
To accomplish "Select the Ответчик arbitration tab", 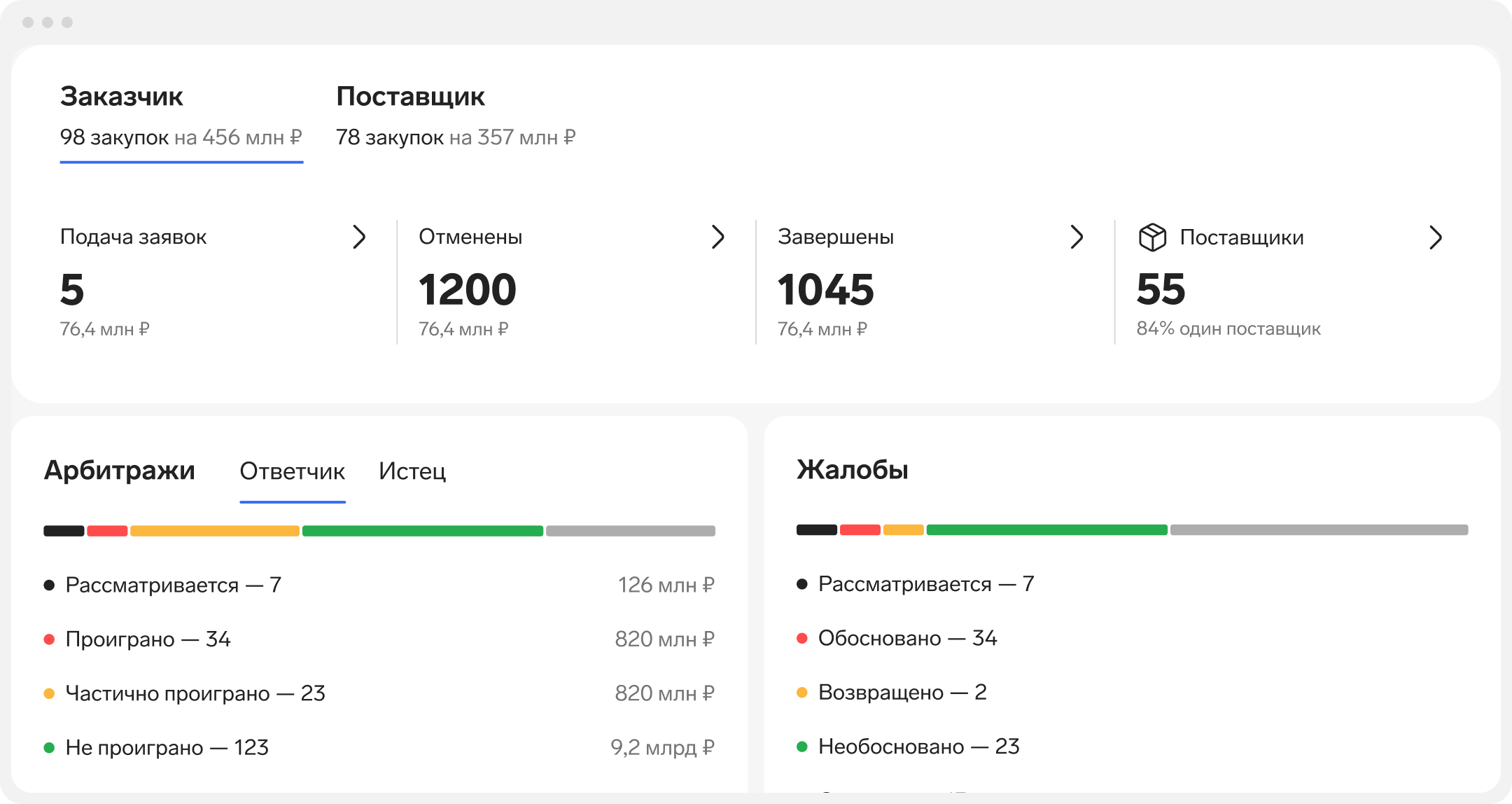I will click(292, 471).
